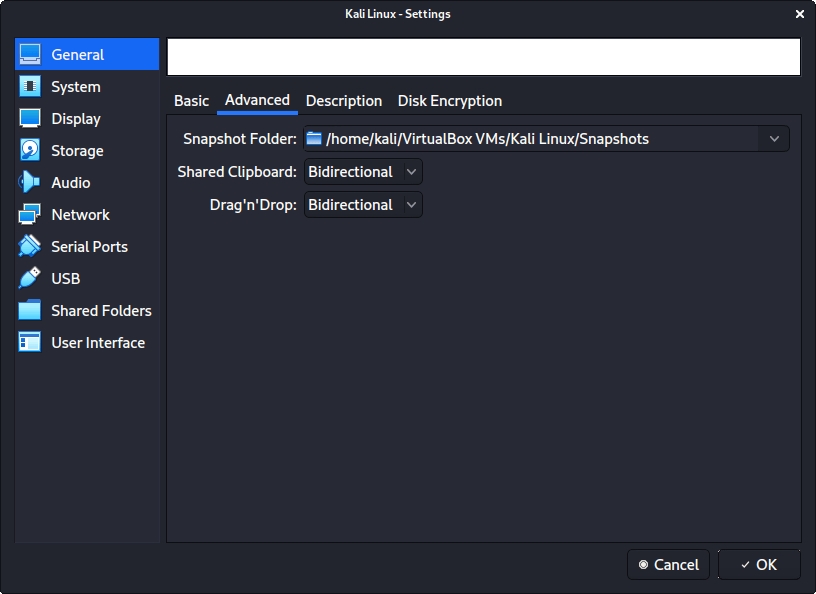
Task: Open the Display settings screen icon
Action: 31,119
